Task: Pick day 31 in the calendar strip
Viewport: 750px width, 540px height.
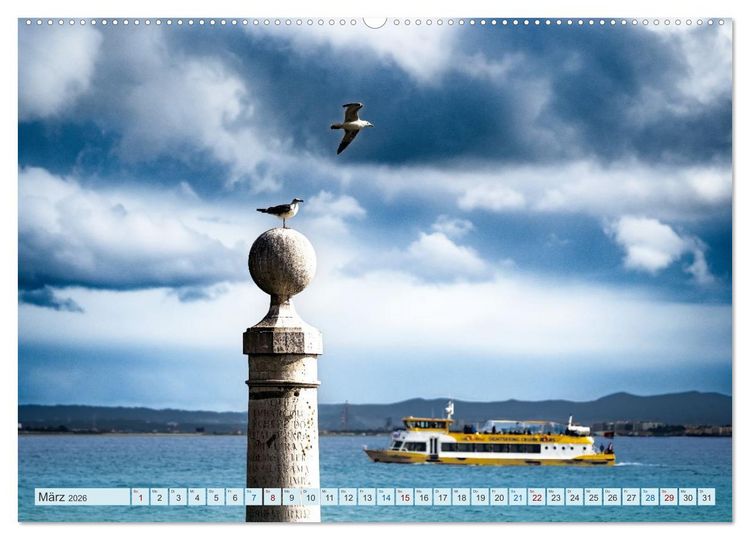Action: pos(707,497)
